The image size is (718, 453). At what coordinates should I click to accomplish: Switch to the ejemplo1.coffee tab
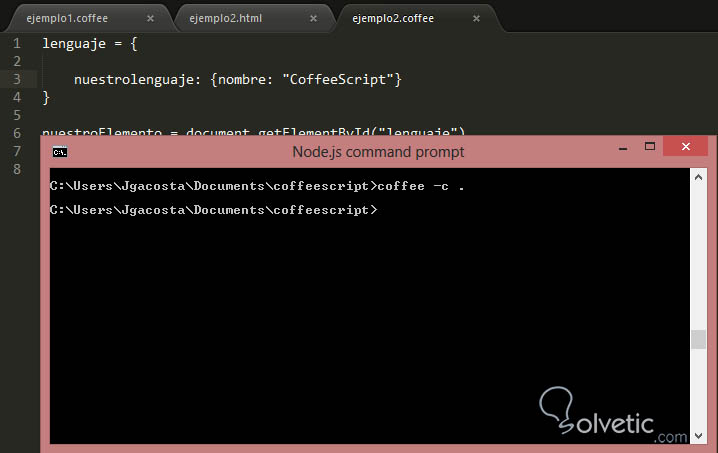(67, 18)
